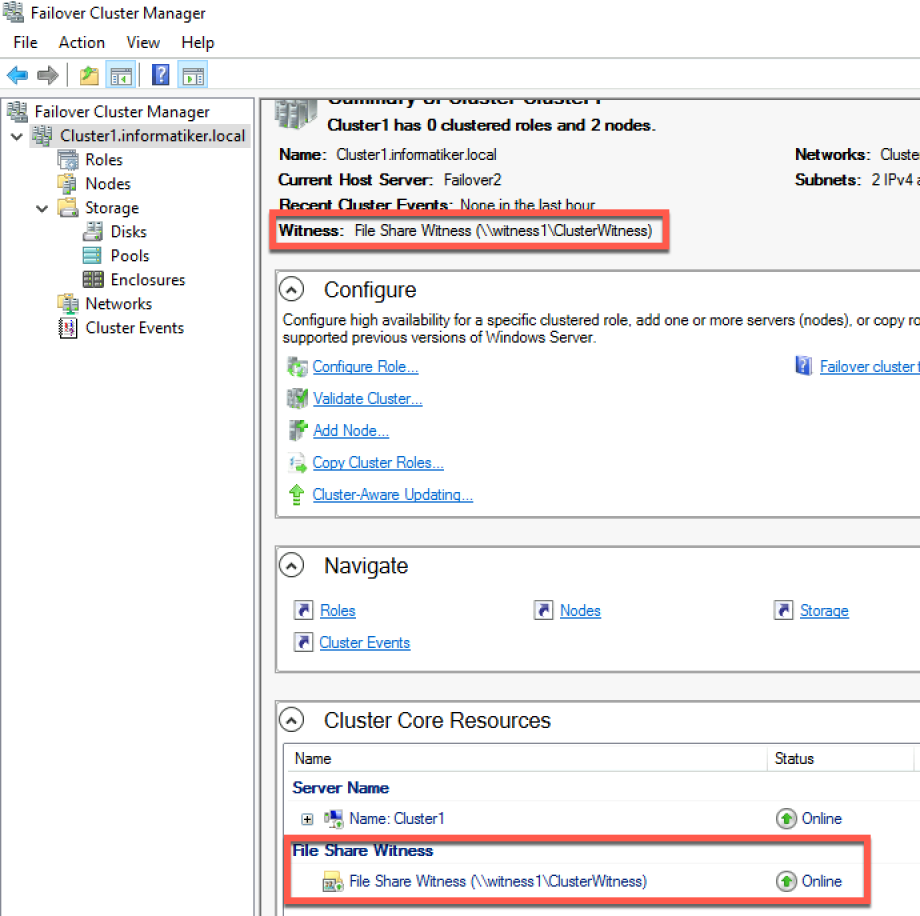Screen dimensions: 920x916
Task: Collapse the Cluster1.informatiker.local tree node
Action: (16, 135)
